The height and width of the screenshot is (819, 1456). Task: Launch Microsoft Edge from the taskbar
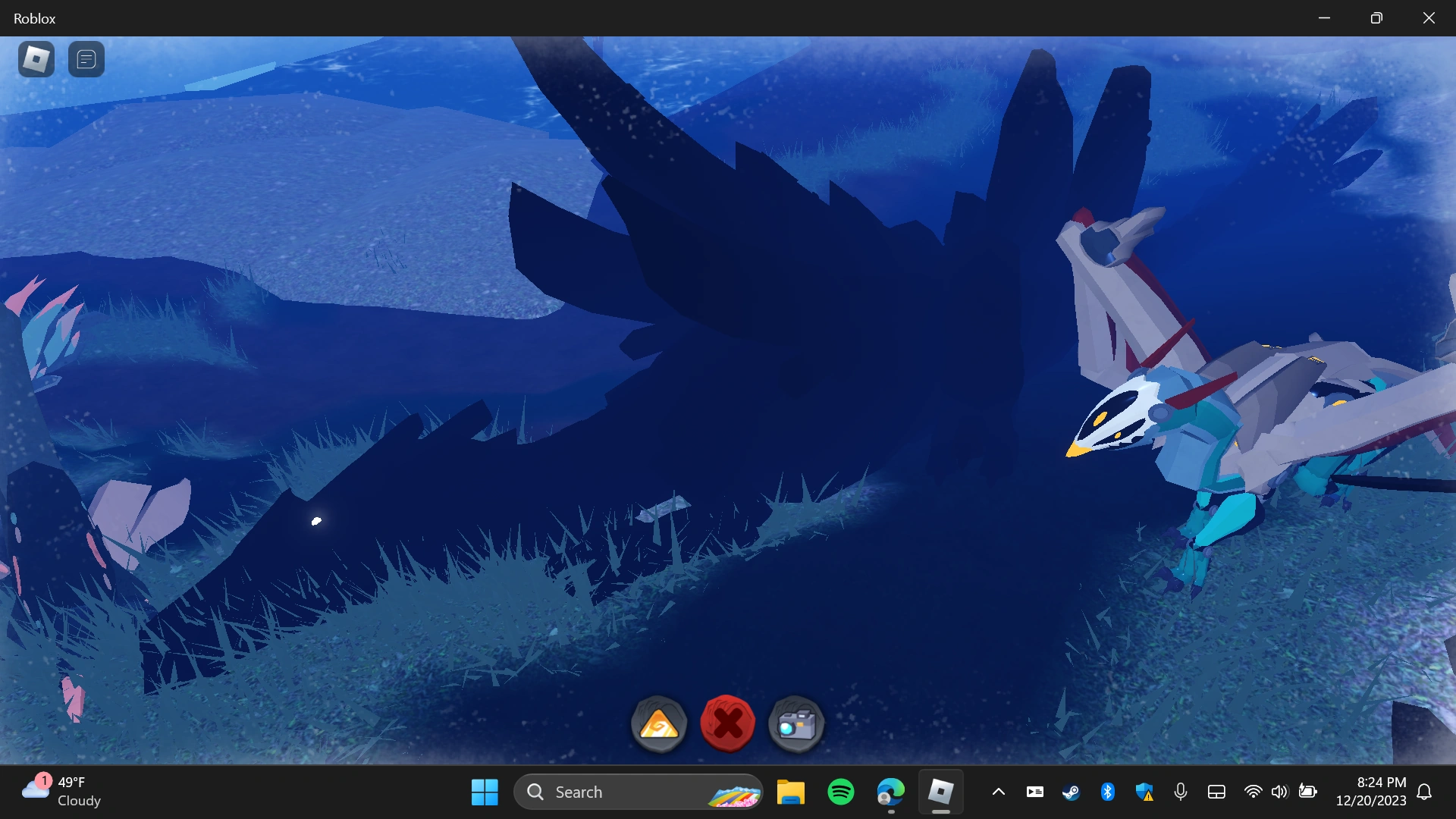(x=891, y=792)
